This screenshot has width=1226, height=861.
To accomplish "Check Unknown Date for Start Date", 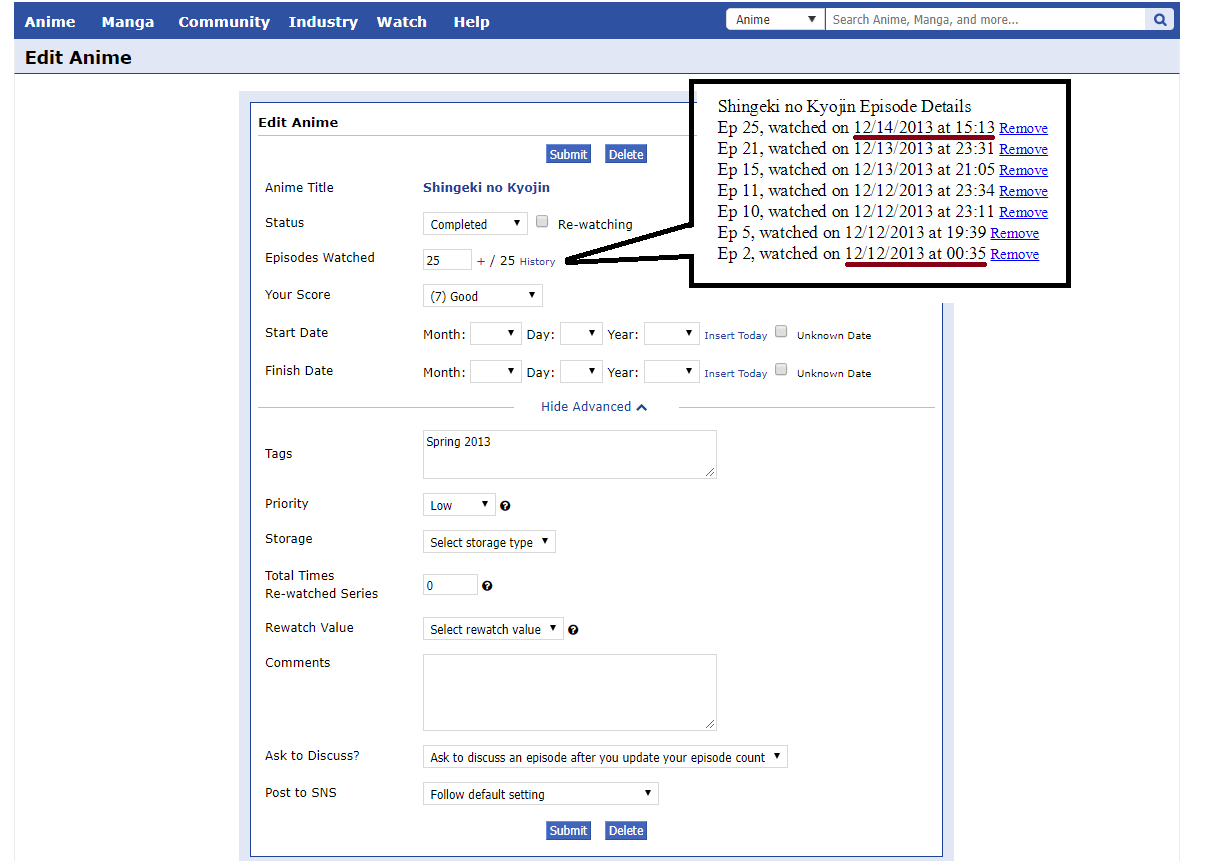I will (782, 332).
